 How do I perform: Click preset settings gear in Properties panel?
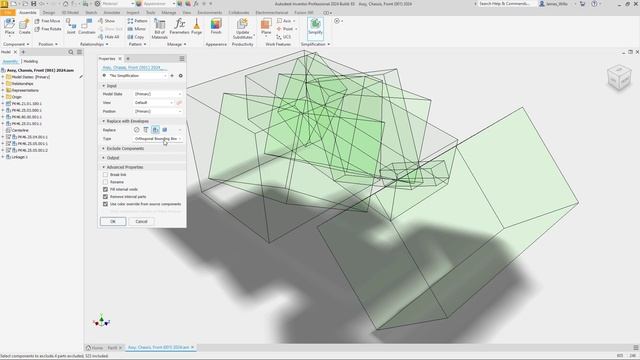[180, 76]
